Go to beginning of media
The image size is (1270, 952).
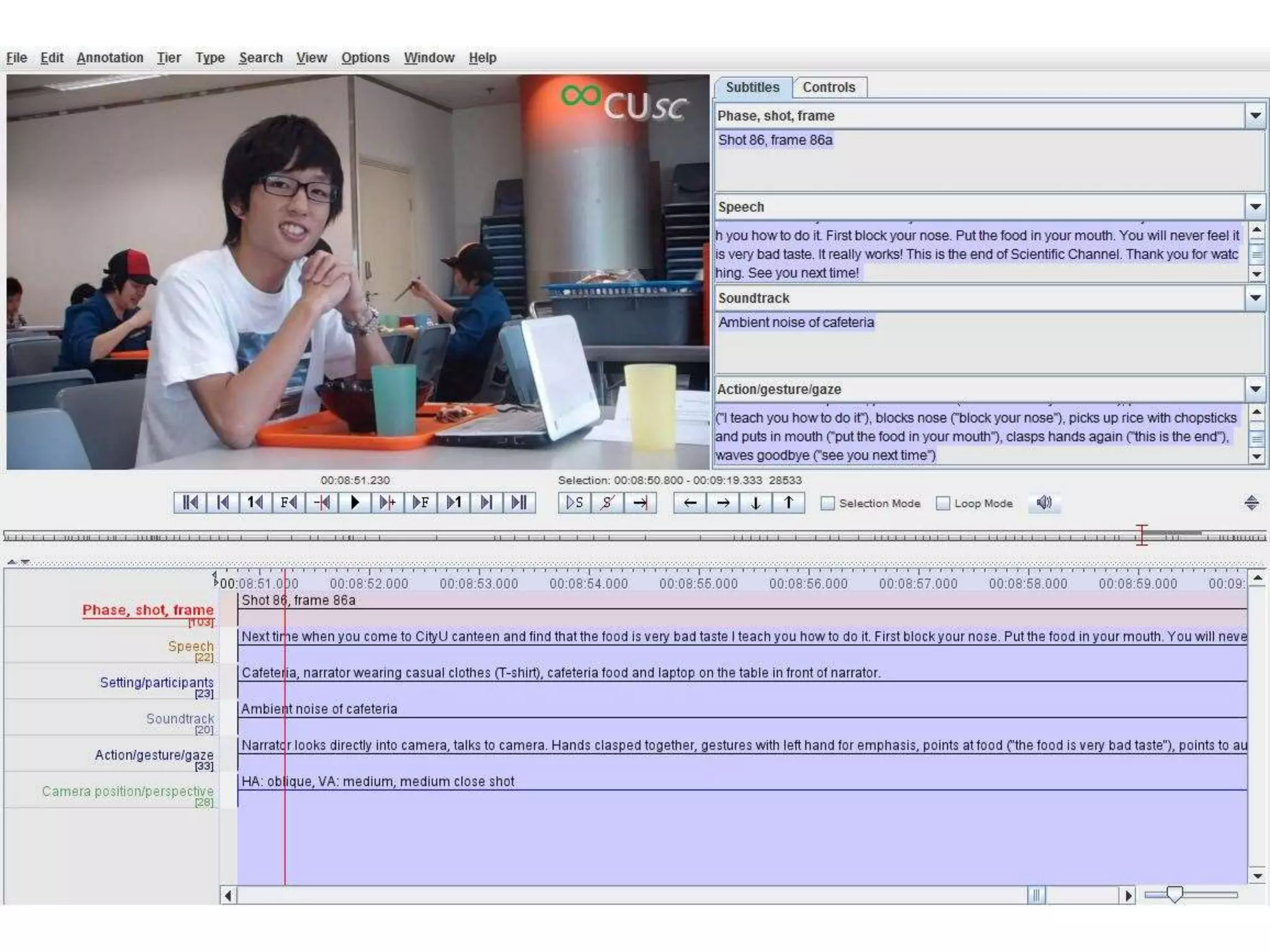click(x=190, y=503)
